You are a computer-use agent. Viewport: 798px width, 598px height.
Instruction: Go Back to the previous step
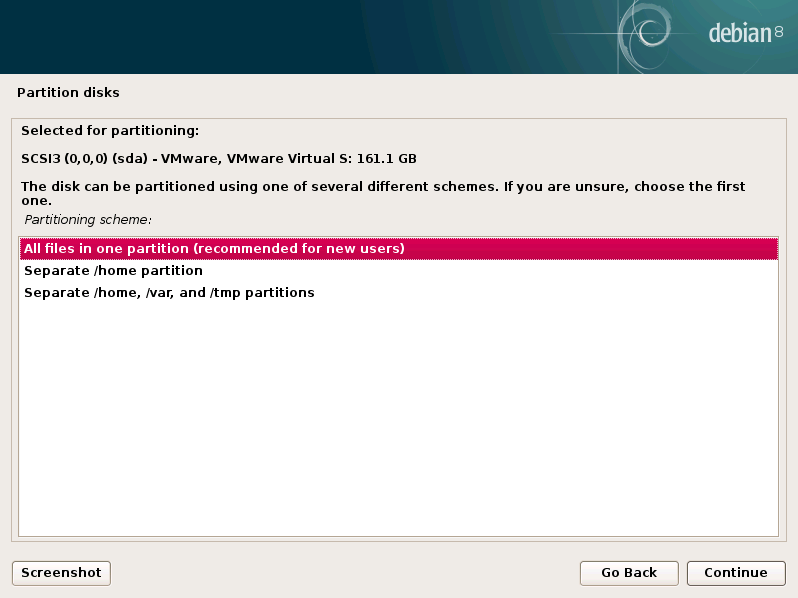click(629, 573)
